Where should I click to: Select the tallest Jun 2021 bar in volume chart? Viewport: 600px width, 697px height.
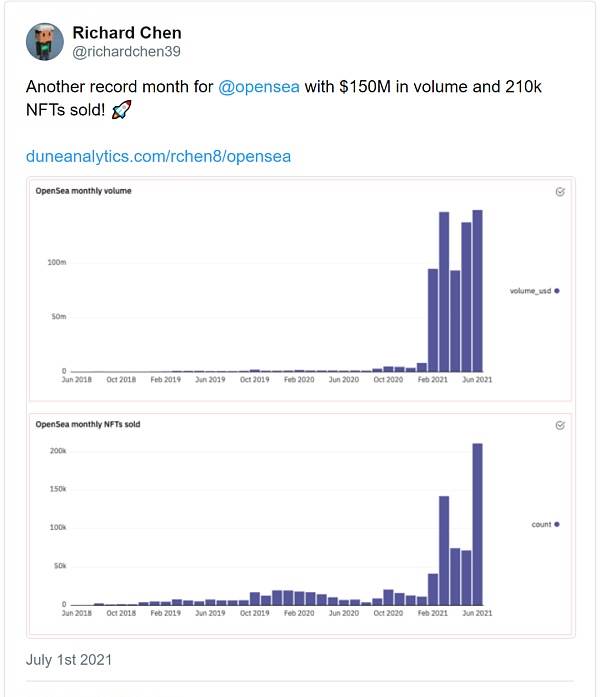[477, 291]
